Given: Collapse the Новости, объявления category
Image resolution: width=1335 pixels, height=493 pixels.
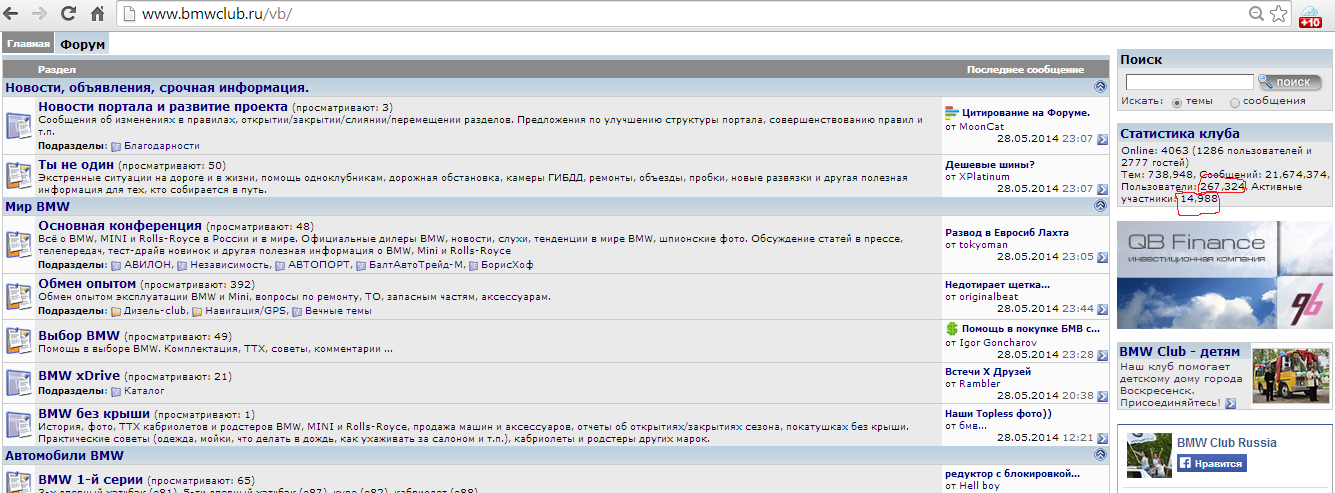Looking at the screenshot, I should pos(1101,87).
